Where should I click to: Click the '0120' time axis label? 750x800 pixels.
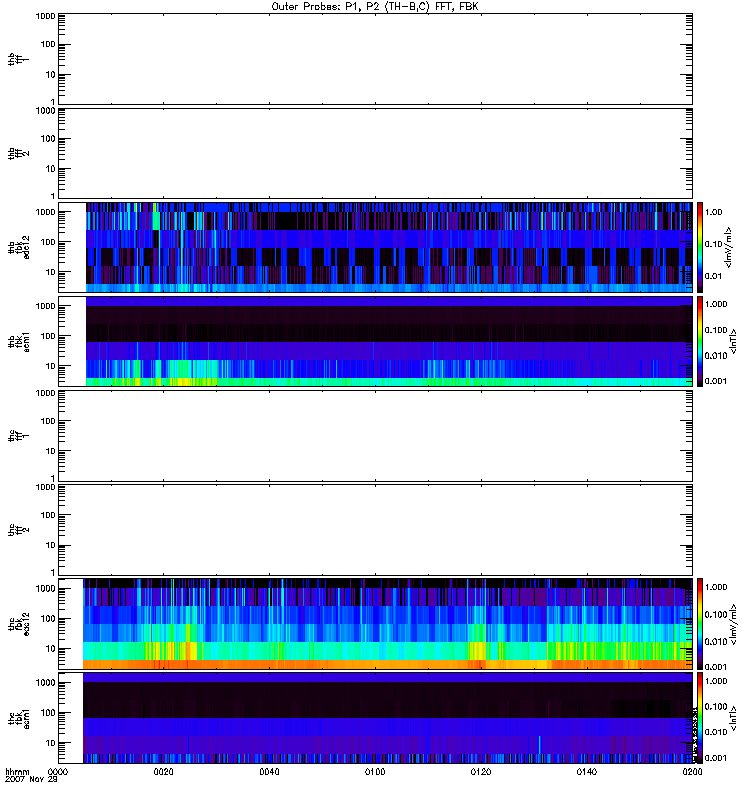tap(481, 771)
